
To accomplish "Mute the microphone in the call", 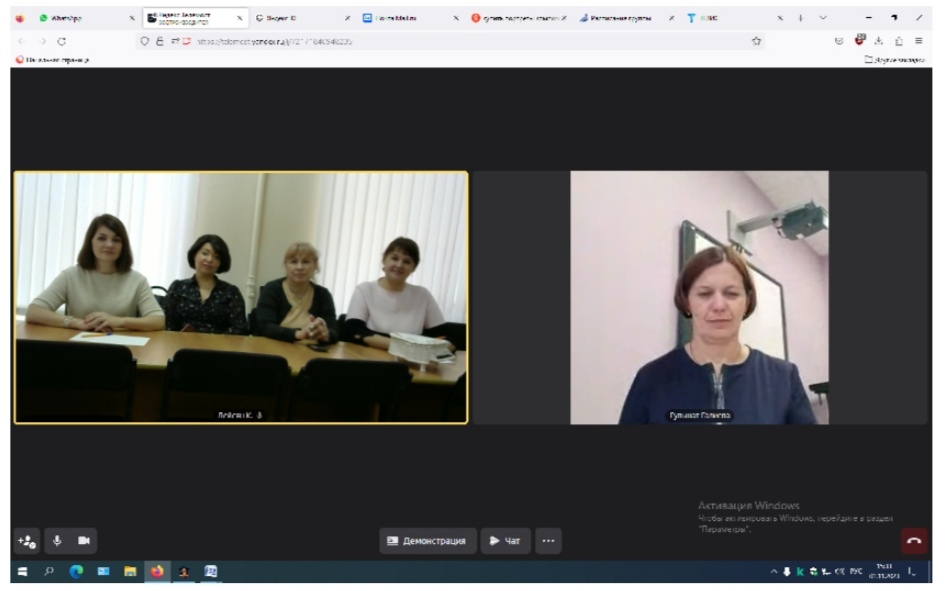I will pyautogui.click(x=56, y=541).
